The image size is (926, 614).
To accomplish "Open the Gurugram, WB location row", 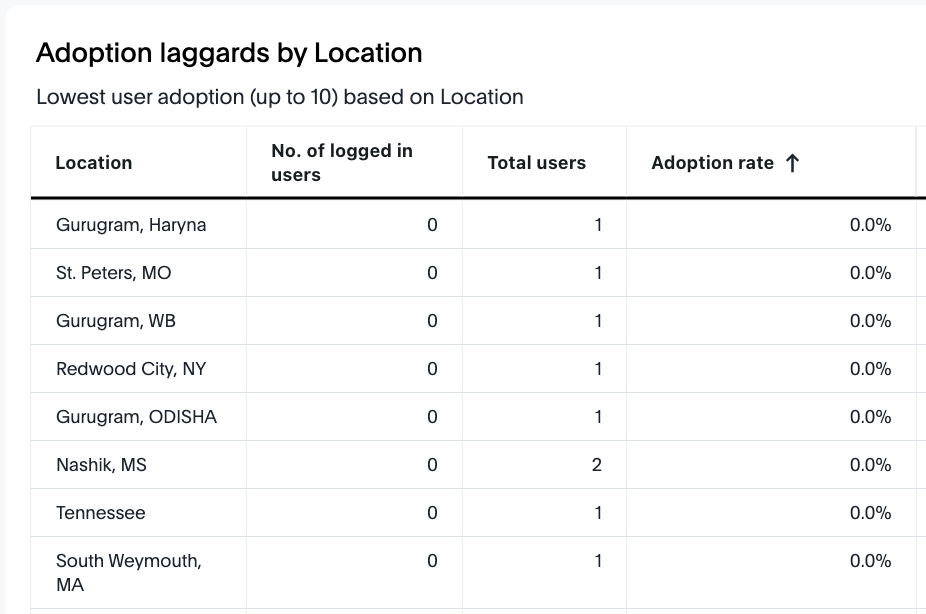I will [x=116, y=321].
